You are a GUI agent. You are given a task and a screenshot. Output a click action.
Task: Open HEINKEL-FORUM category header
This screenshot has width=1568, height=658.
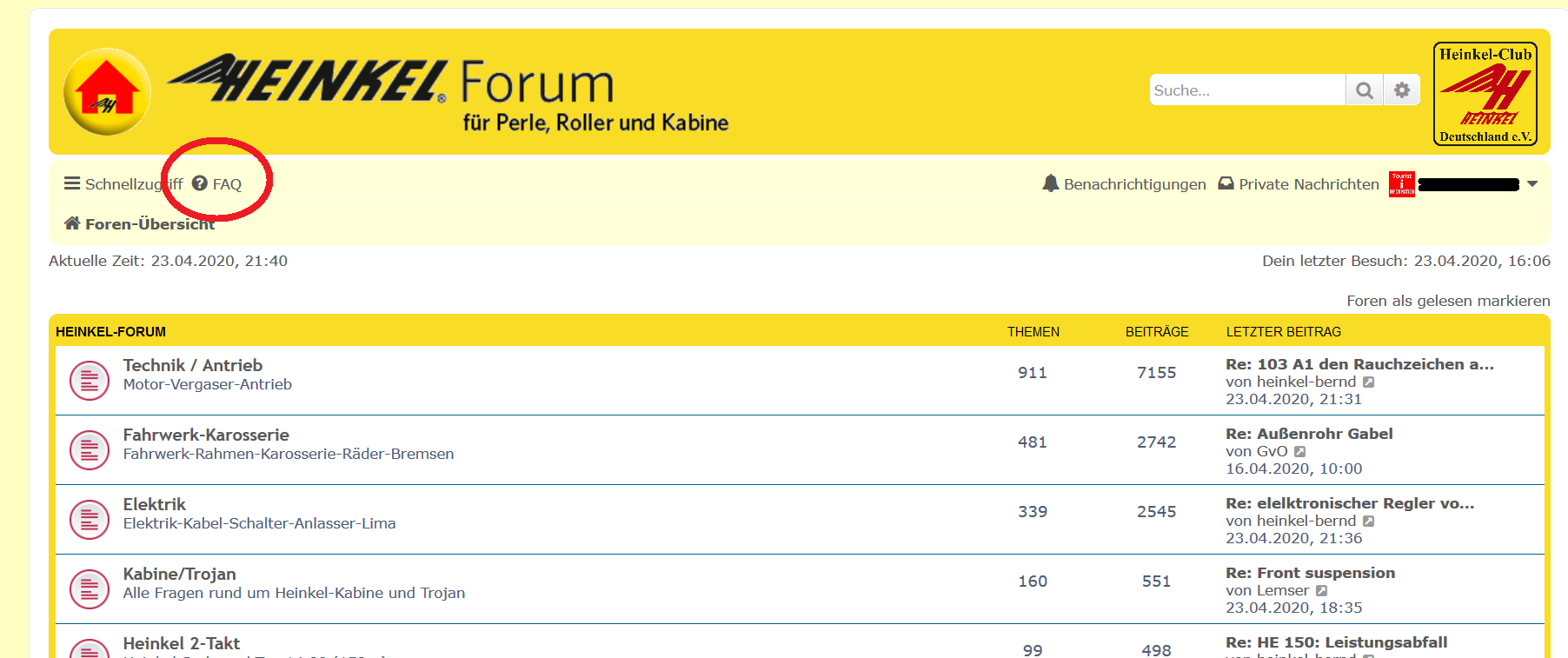pos(110,332)
